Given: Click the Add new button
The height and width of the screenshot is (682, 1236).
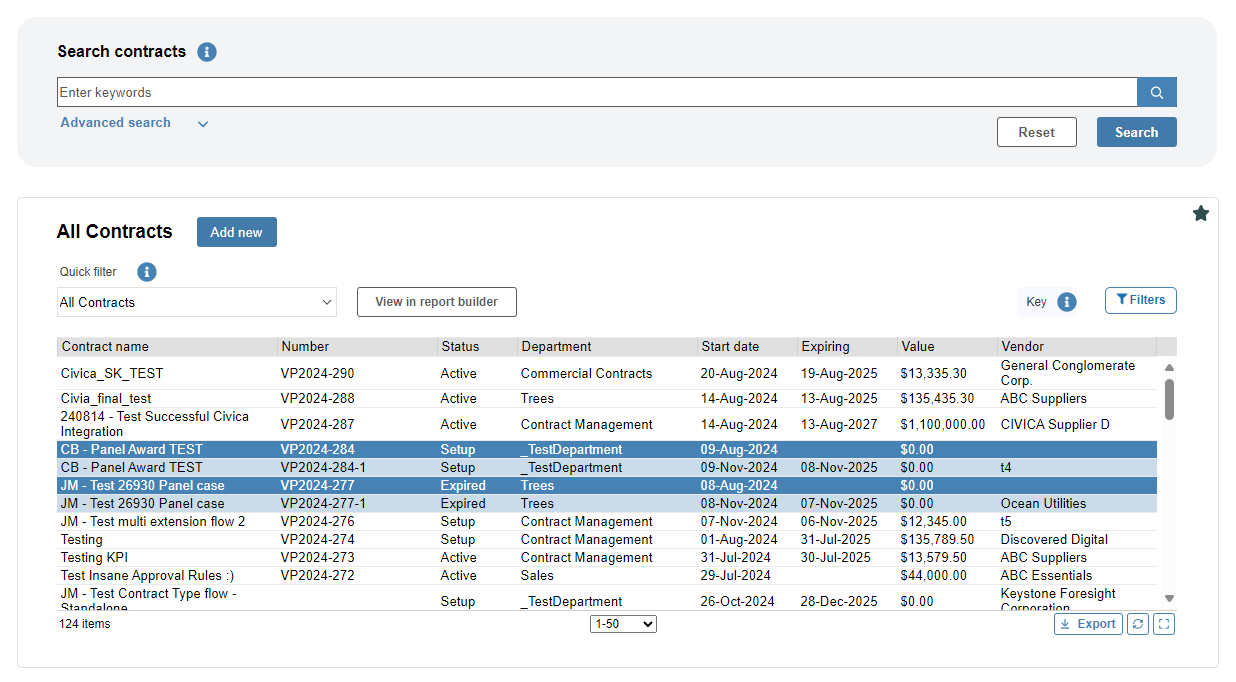Looking at the screenshot, I should click(237, 232).
